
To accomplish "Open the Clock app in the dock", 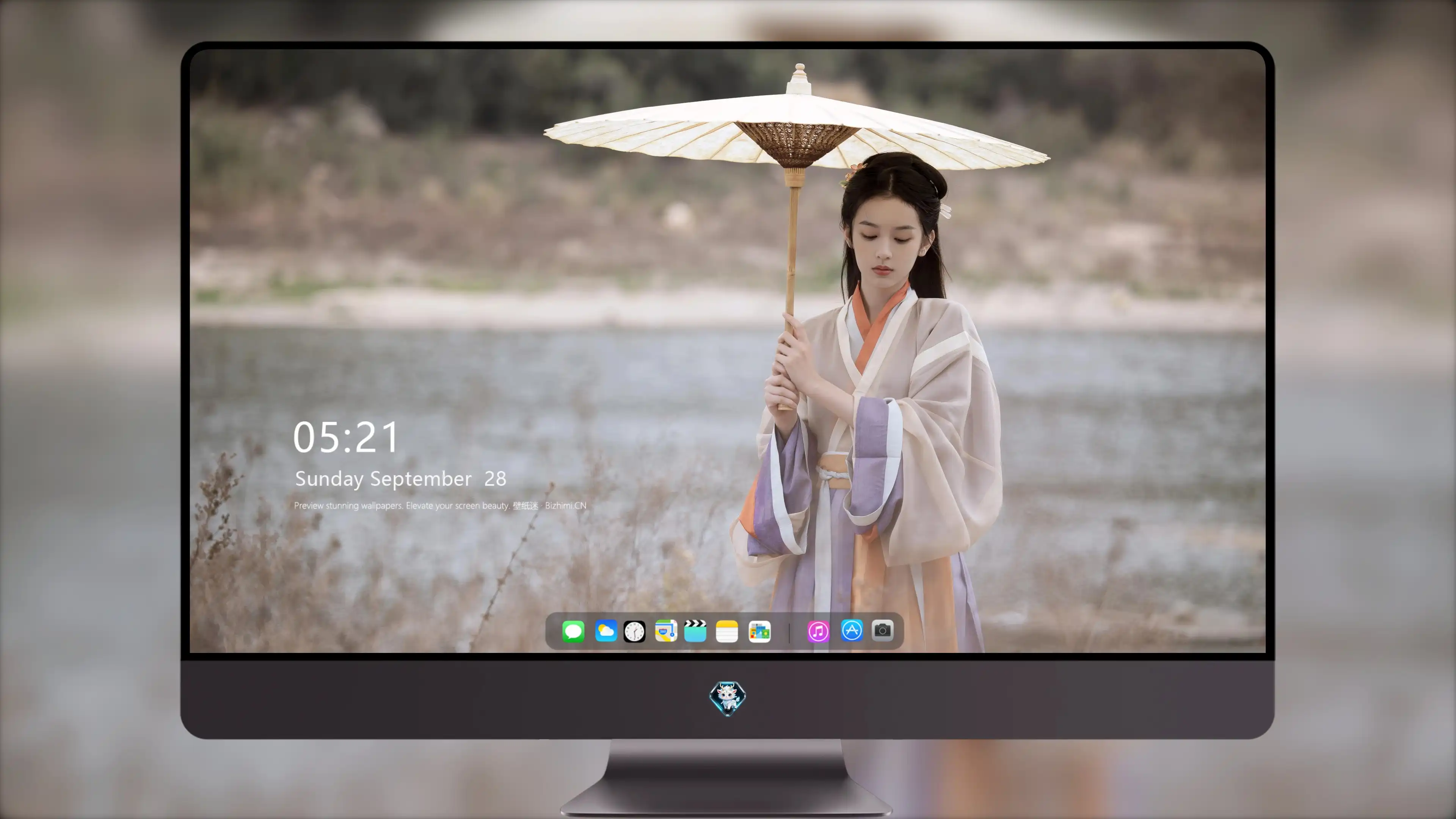I will click(634, 631).
